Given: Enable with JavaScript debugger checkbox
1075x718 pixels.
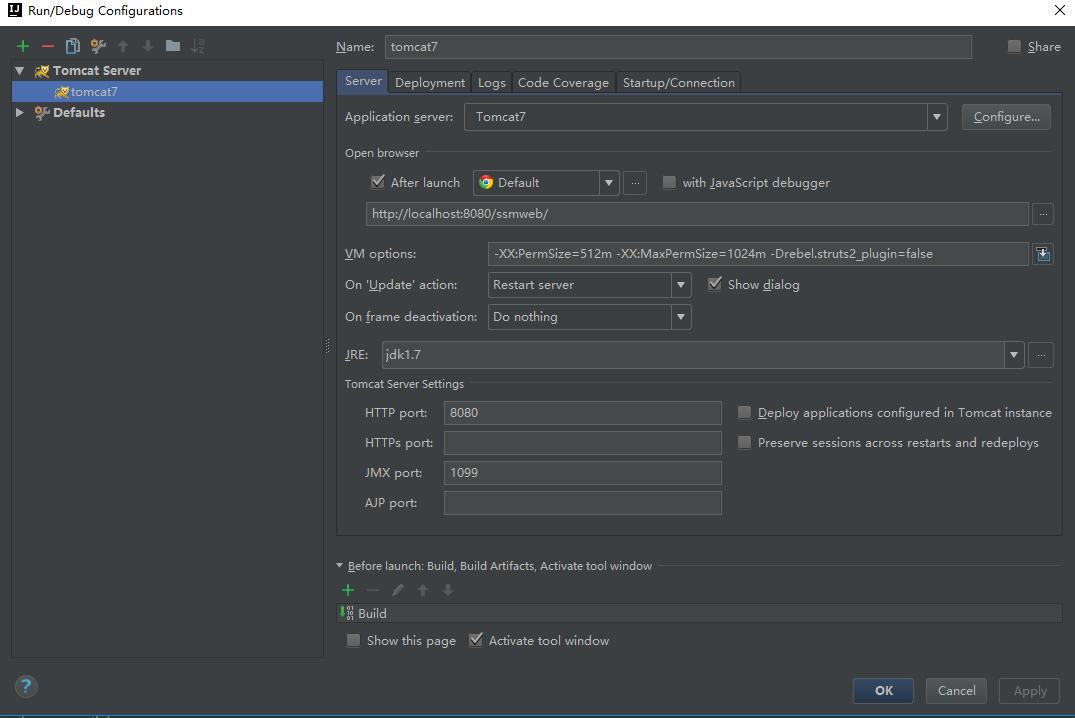Looking at the screenshot, I should (x=669, y=182).
